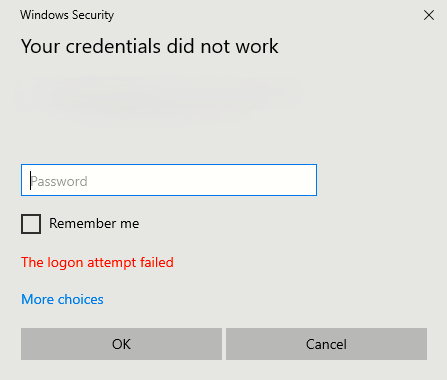Enable the square box beside Remember me

(x=31, y=224)
